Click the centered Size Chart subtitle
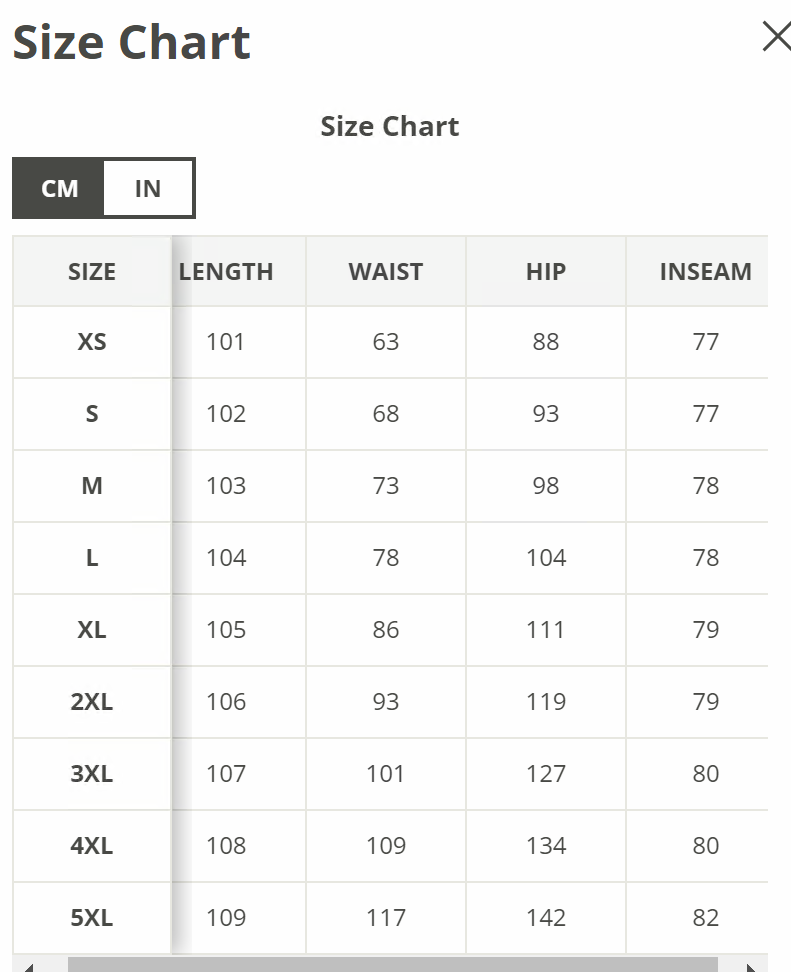This screenshot has height=972, width=791. click(x=389, y=127)
